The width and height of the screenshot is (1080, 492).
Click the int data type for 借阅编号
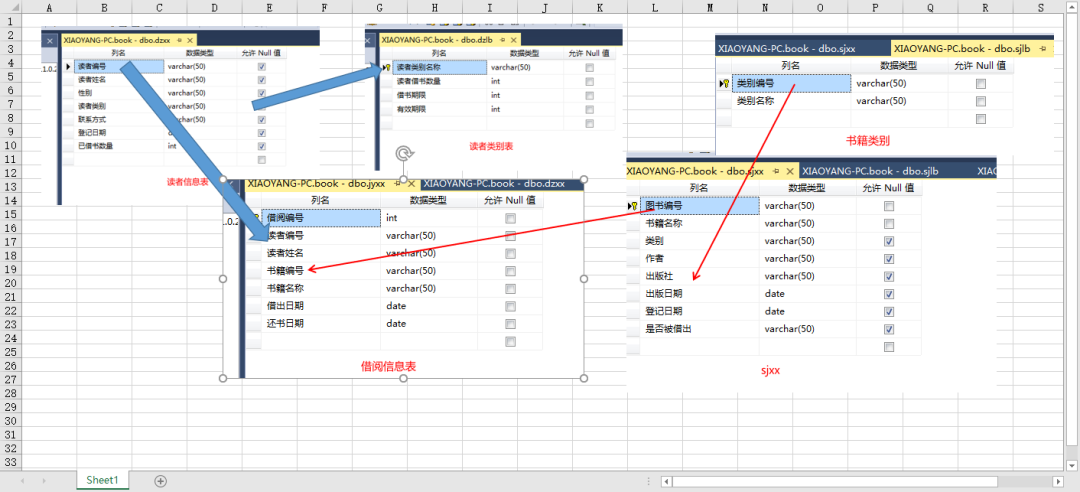point(391,218)
